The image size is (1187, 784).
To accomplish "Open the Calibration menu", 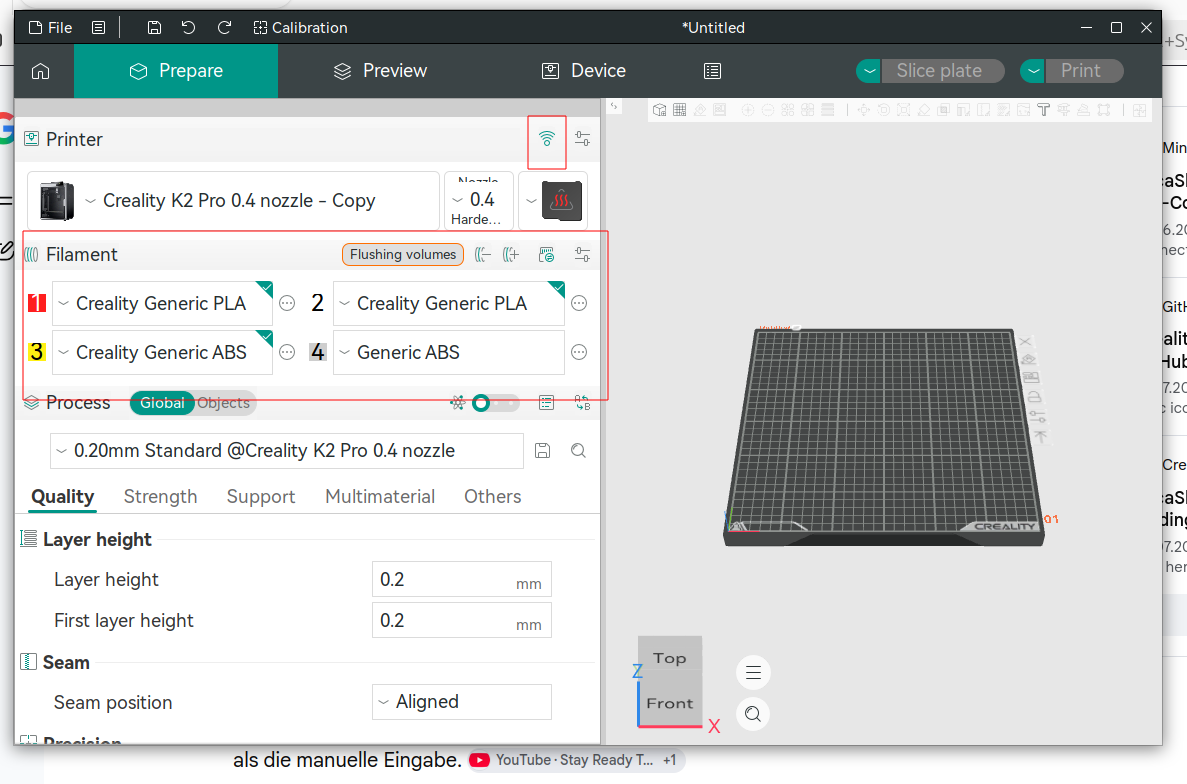I will [x=301, y=28].
